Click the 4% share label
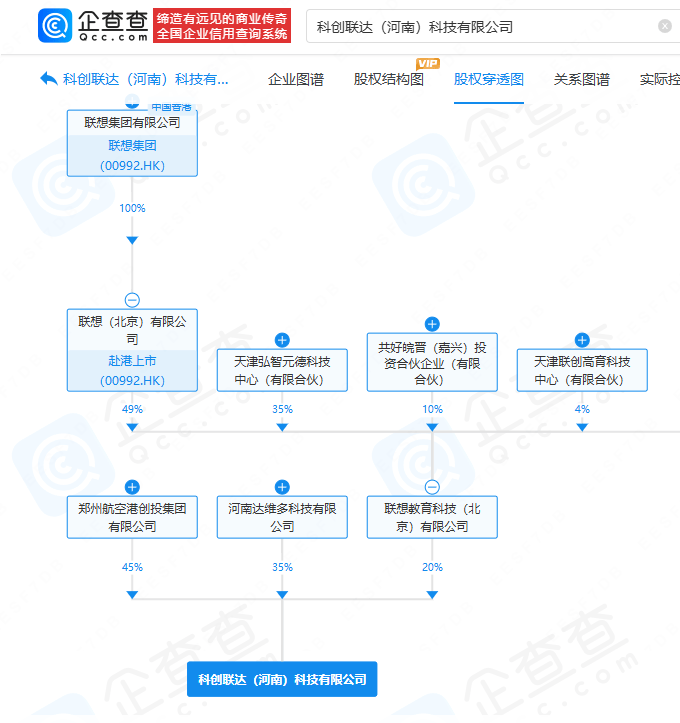Image resolution: width=680 pixels, height=723 pixels. [582, 409]
